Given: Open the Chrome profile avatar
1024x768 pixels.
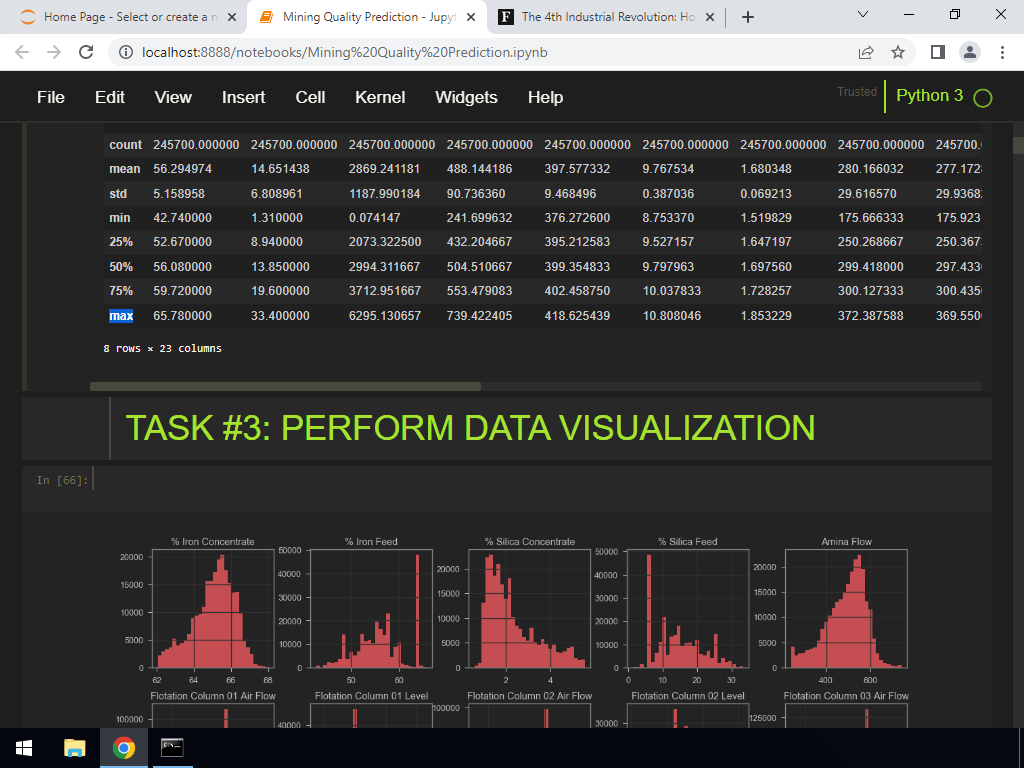Looking at the screenshot, I should point(971,52).
